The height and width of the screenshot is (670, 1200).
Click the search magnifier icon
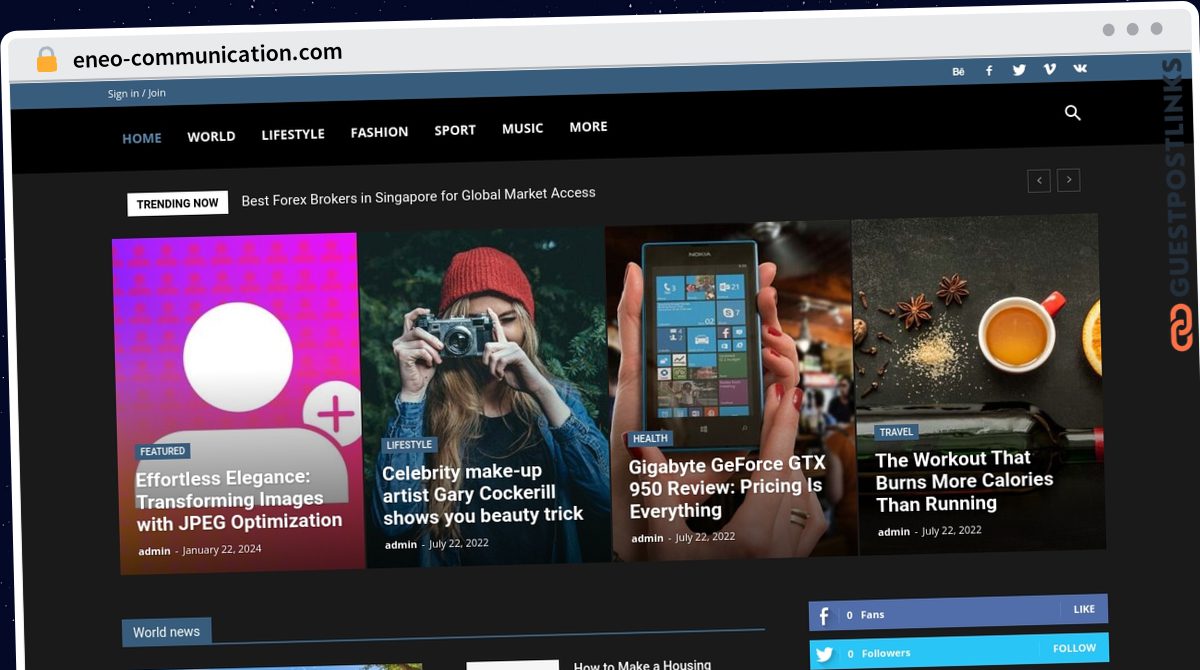click(1073, 113)
